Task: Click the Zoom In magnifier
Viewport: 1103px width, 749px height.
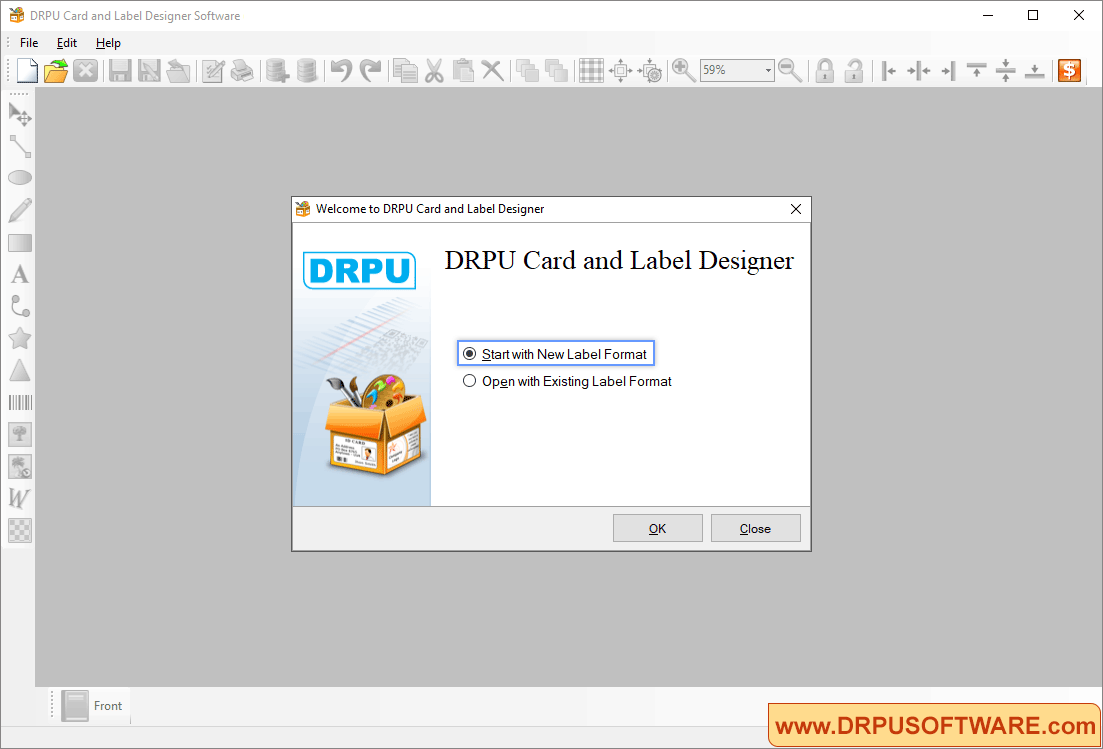Action: point(683,70)
